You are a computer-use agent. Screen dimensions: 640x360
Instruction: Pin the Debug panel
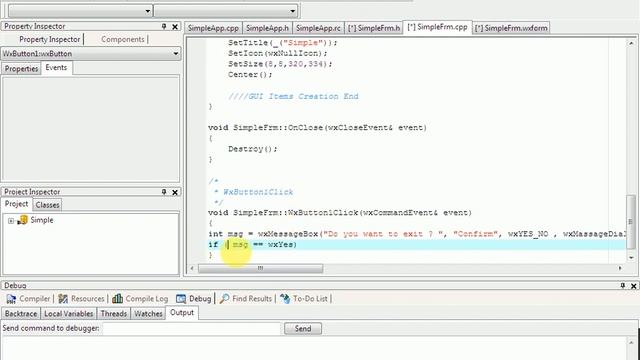pyautogui.click(x=623, y=286)
